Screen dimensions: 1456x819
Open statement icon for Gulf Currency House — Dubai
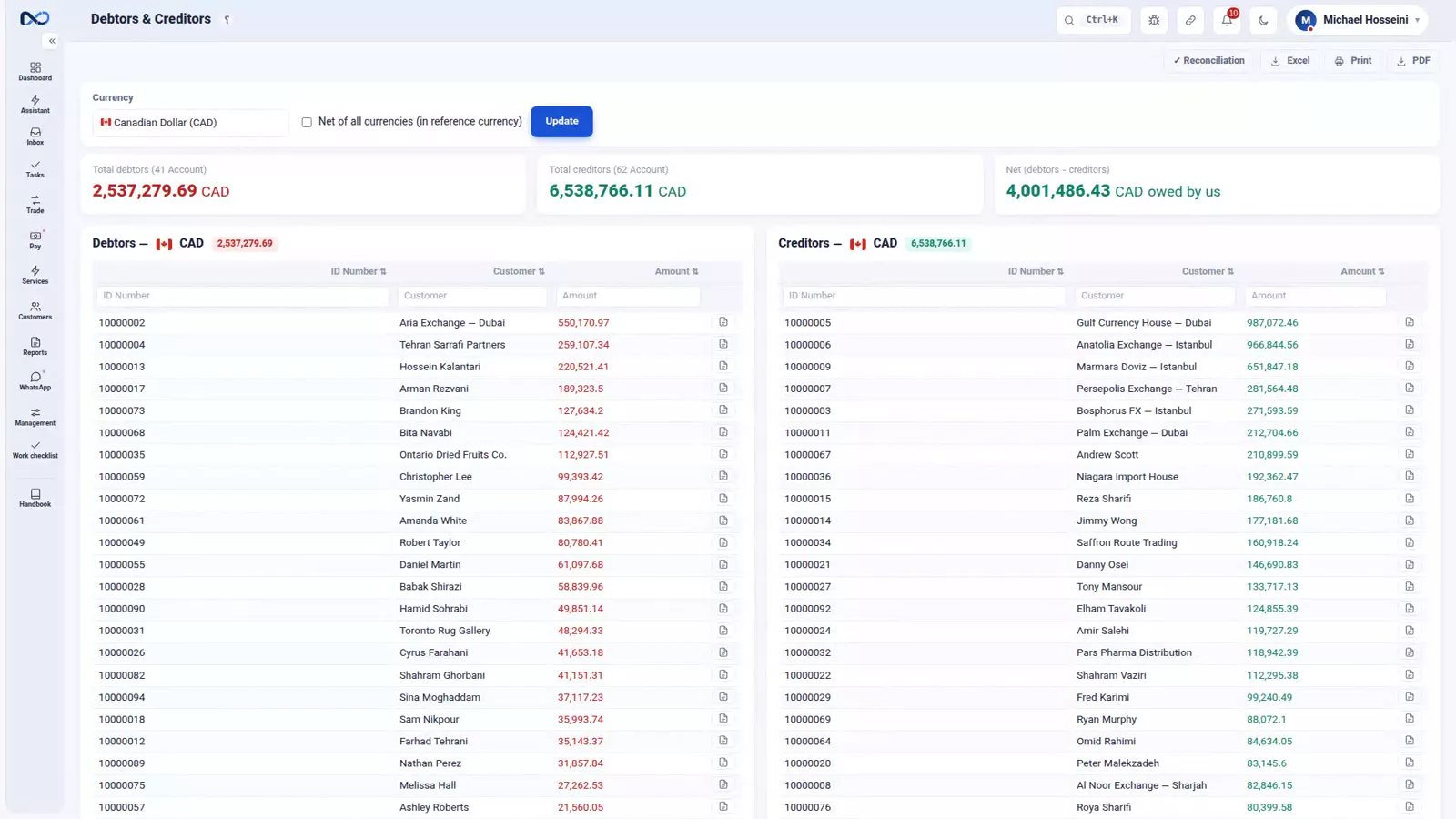pos(1410,322)
